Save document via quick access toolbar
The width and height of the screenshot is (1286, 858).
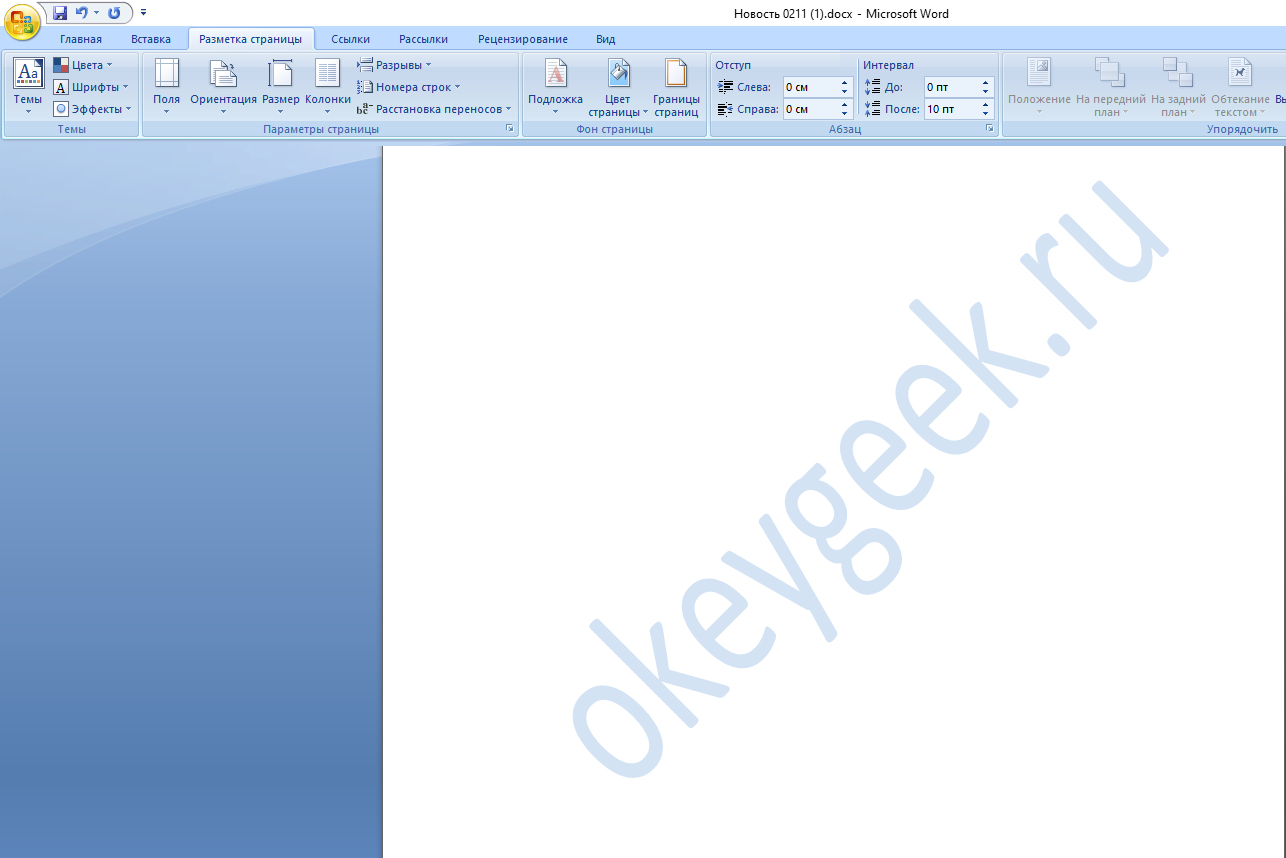click(x=60, y=13)
